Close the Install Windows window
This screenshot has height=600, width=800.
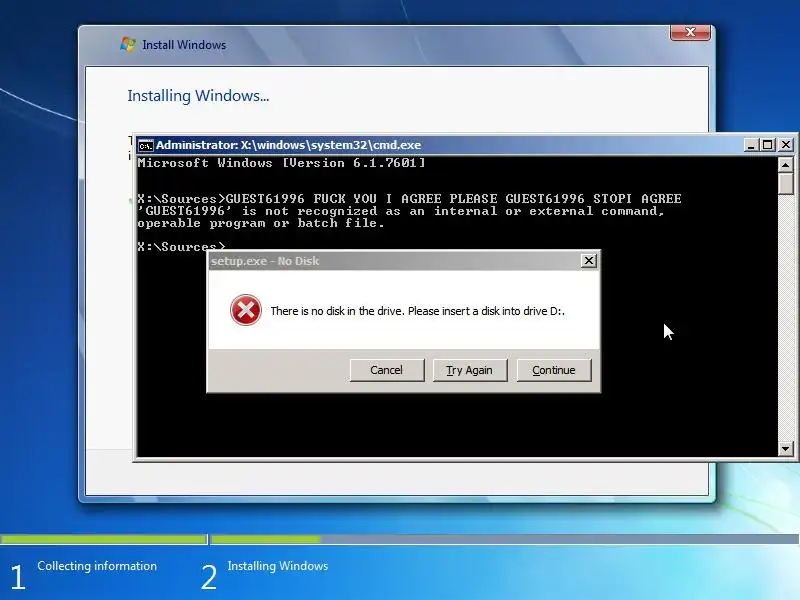click(x=690, y=32)
